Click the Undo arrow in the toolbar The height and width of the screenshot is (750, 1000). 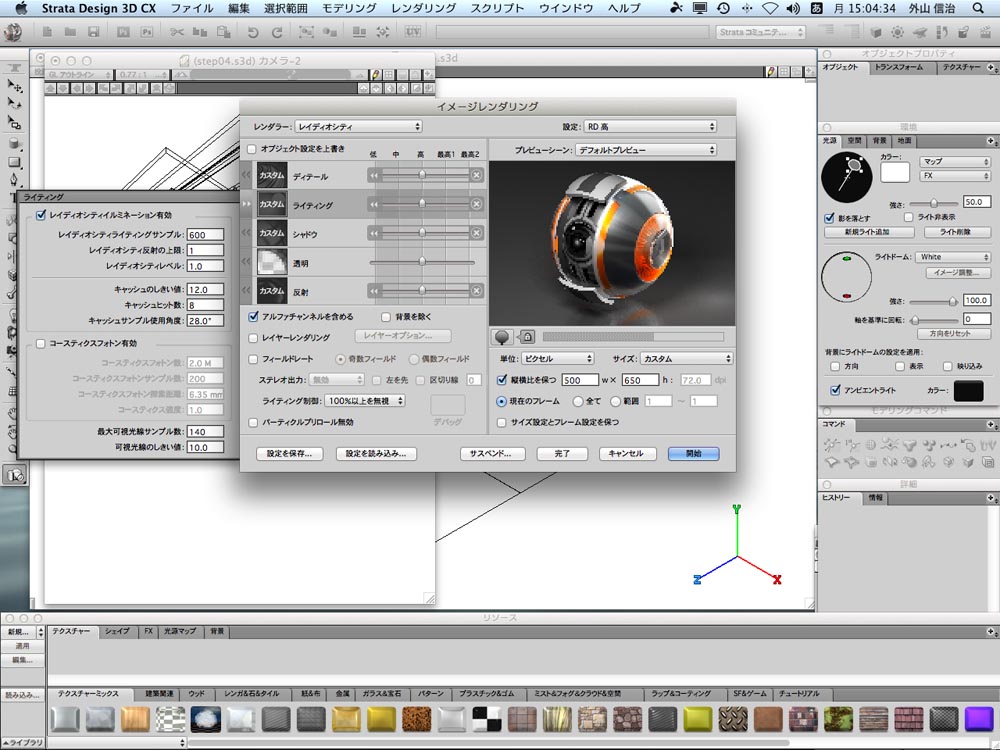[253, 32]
